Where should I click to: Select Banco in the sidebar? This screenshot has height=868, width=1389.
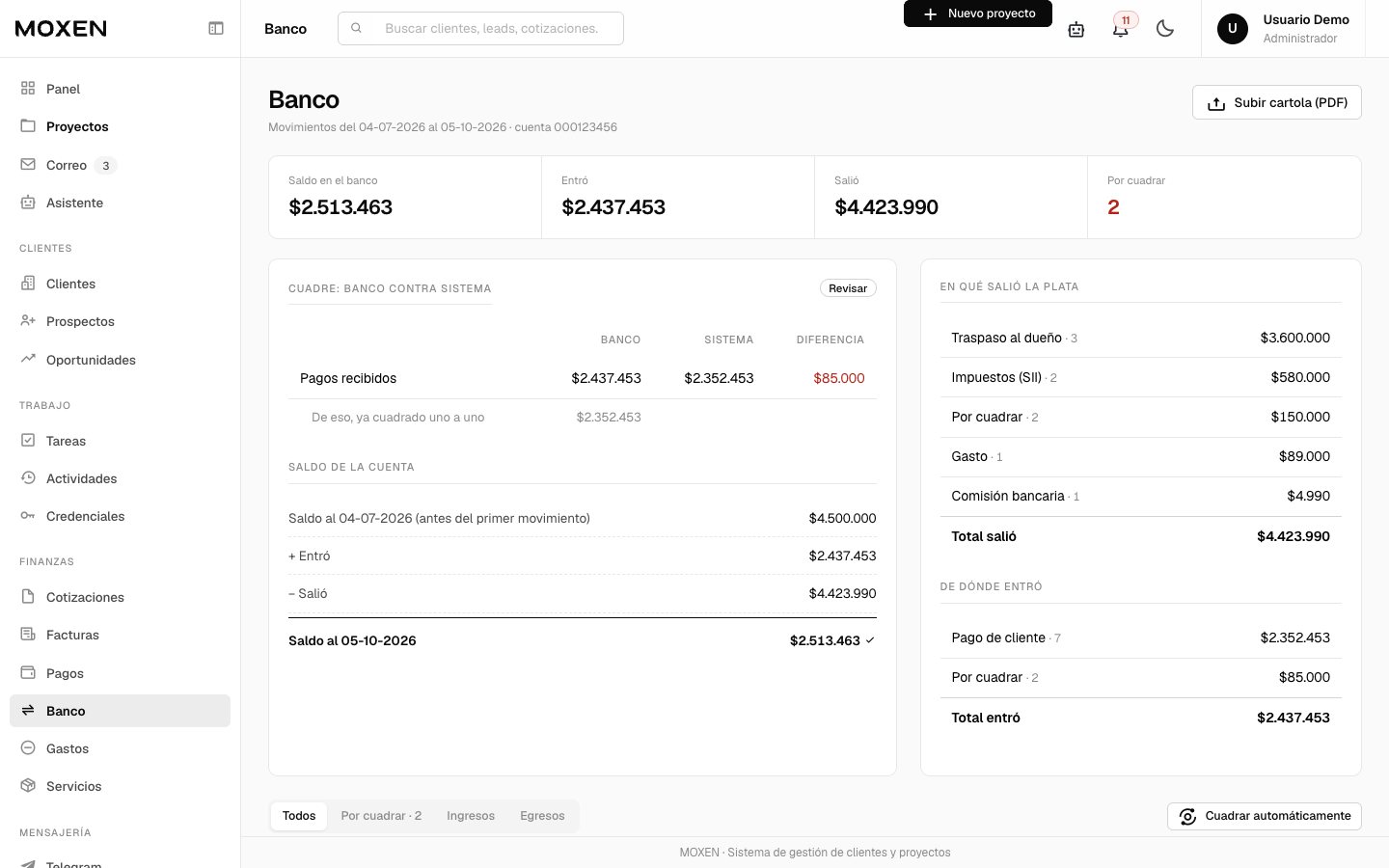click(120, 711)
